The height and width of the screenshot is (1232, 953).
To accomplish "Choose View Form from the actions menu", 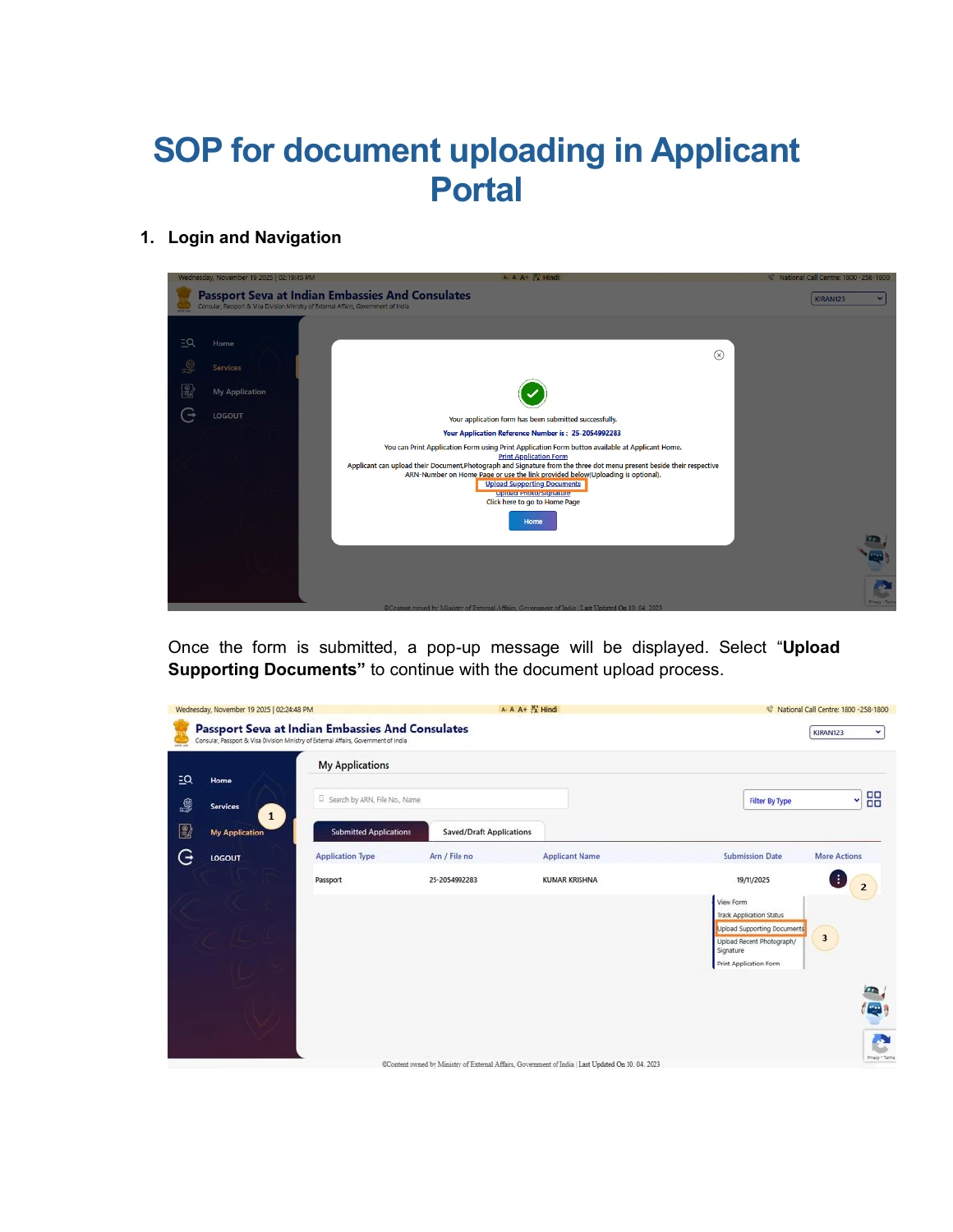I will 732,902.
